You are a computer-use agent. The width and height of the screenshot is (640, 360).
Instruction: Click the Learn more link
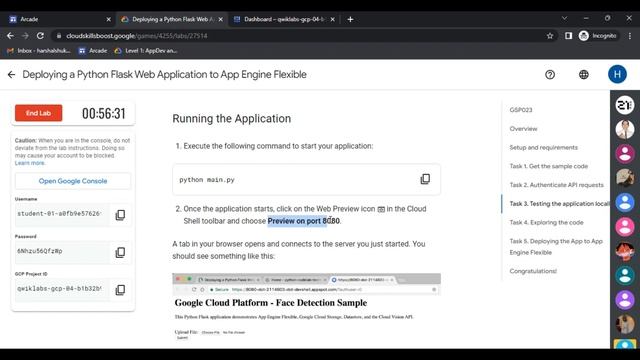coord(29,163)
